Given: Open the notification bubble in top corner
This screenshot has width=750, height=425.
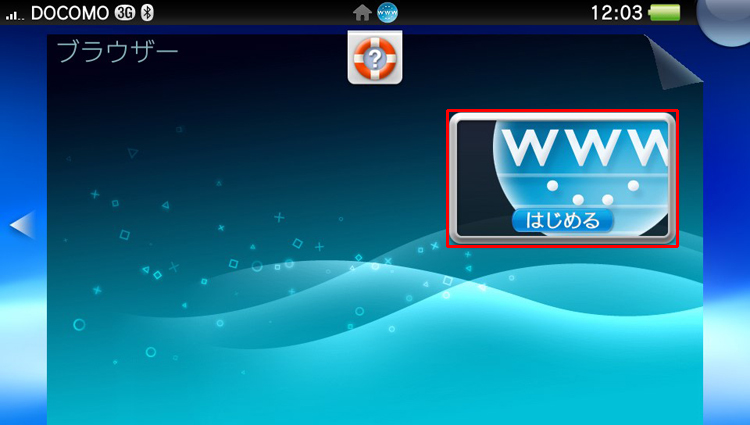Looking at the screenshot, I should coord(723,22).
